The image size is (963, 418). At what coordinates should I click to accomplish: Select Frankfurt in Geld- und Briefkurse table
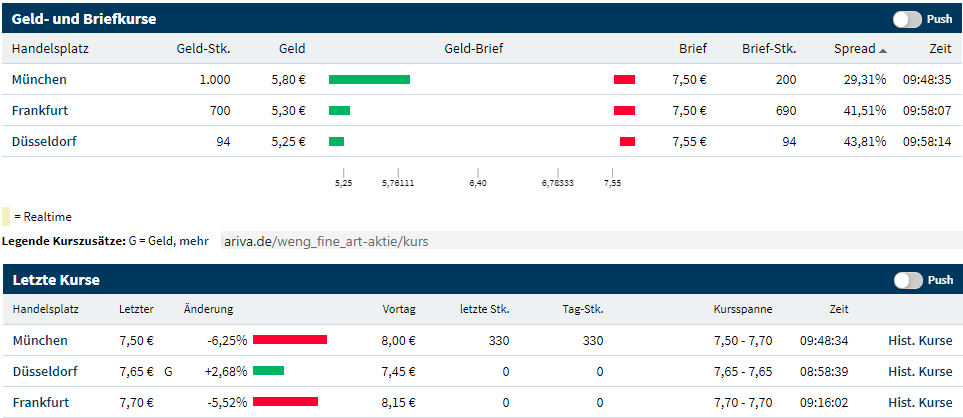tap(40, 111)
